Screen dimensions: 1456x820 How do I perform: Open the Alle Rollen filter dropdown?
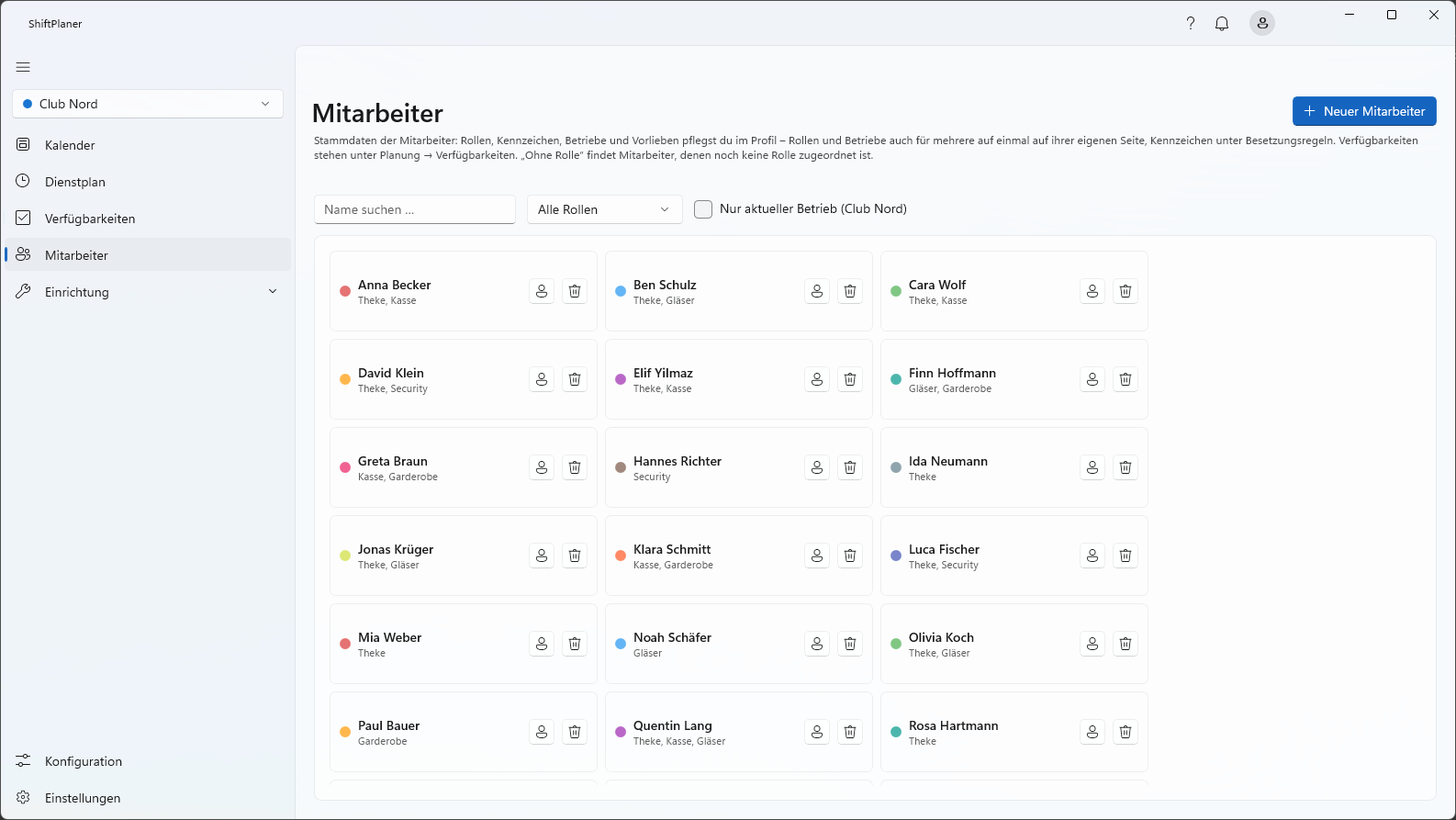604,209
